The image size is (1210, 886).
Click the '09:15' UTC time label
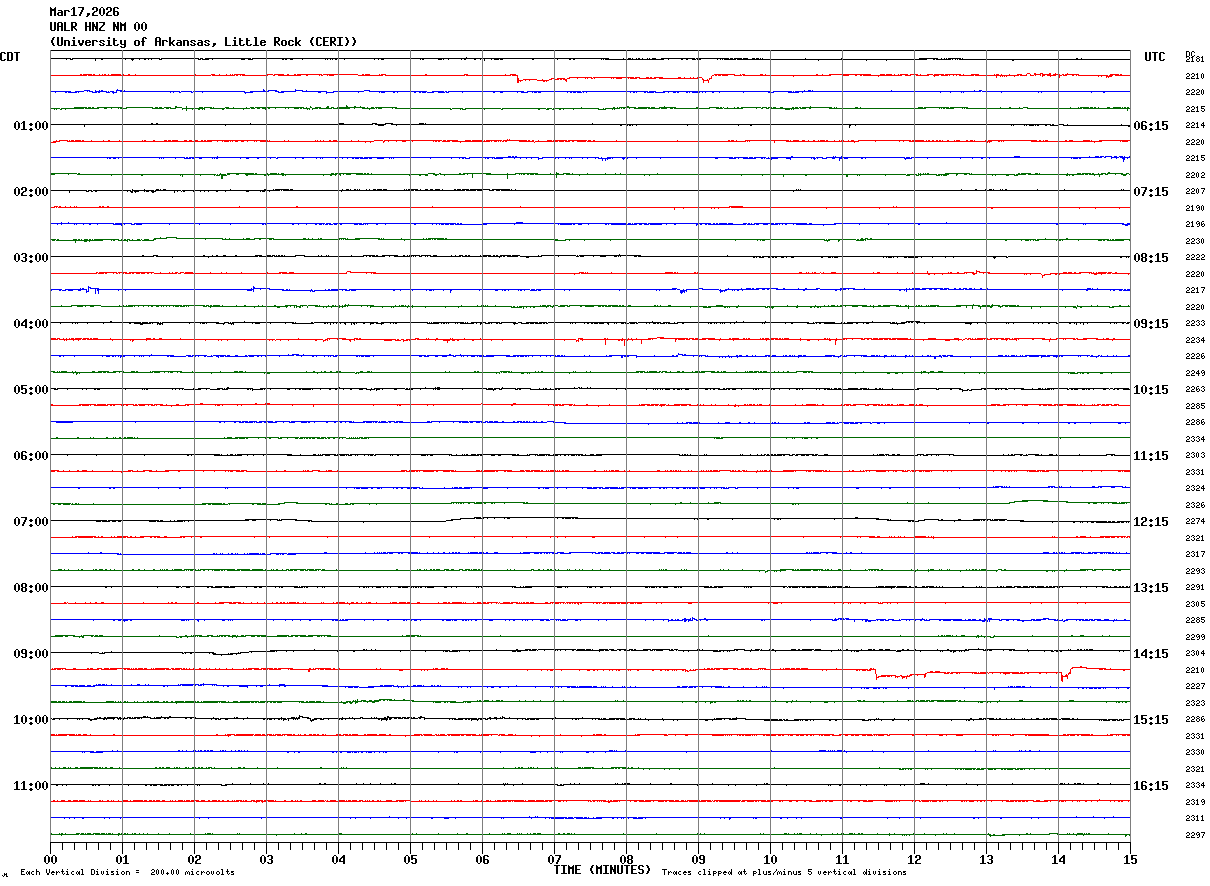tap(1151, 324)
